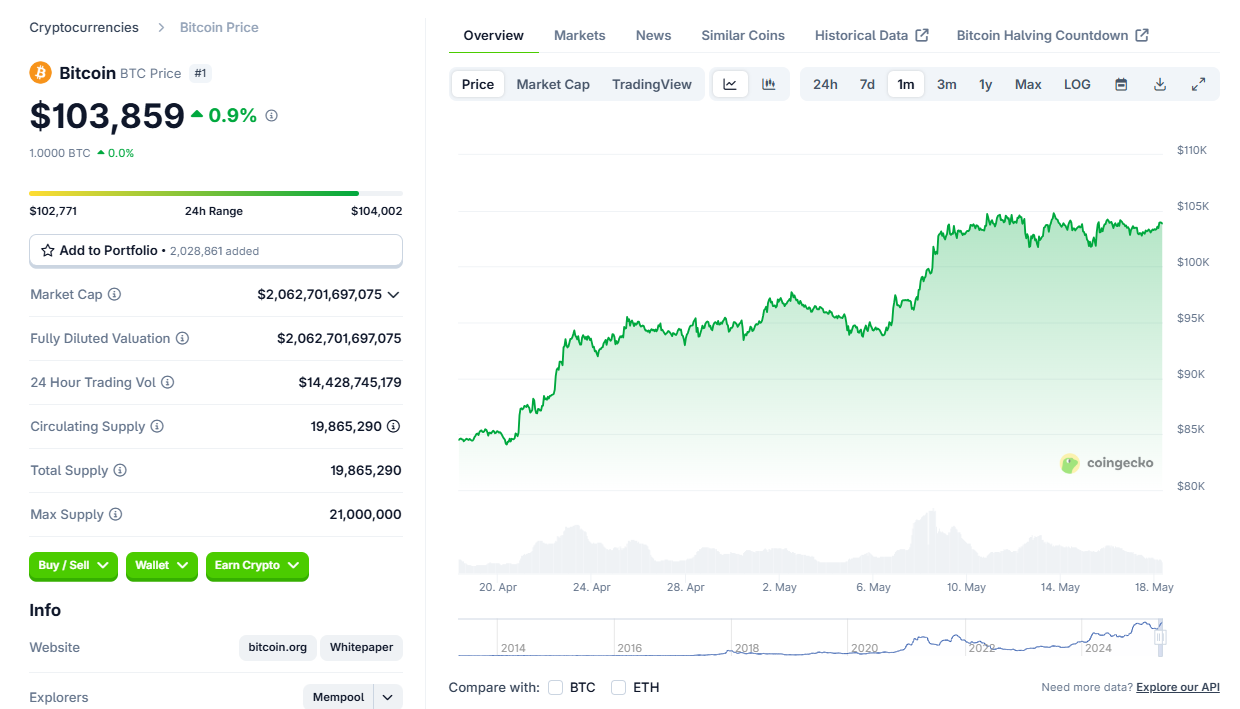This screenshot has width=1240, height=709.
Task: Tick the ETH compare checkbox
Action: click(x=618, y=688)
